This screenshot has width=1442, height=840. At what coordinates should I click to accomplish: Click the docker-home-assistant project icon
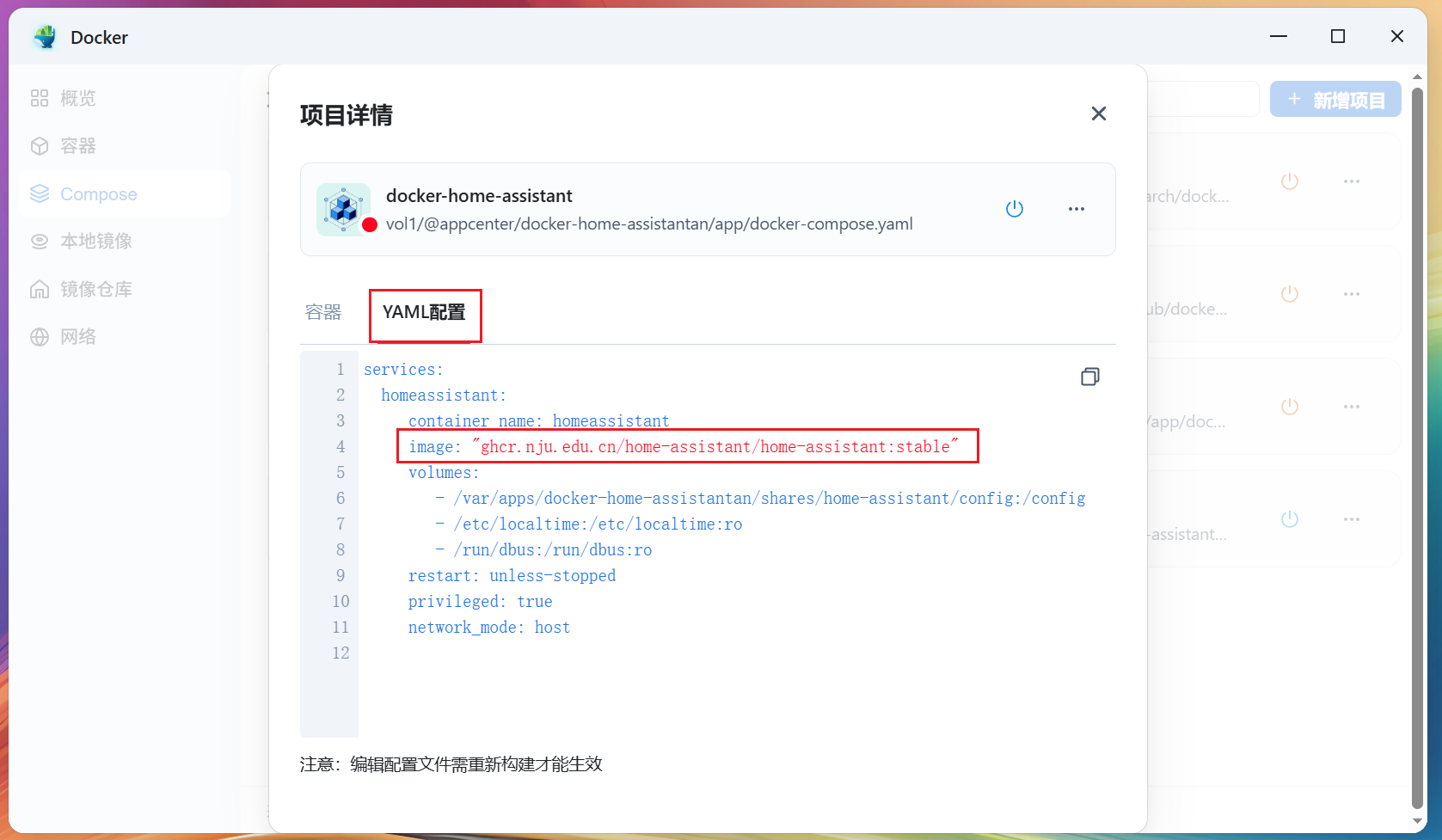point(344,209)
